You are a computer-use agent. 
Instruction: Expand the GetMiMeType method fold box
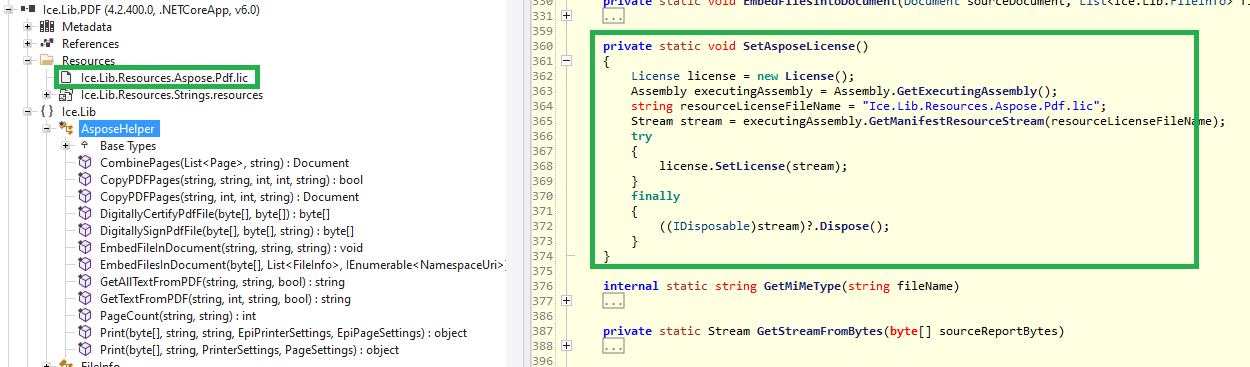[x=567, y=300]
